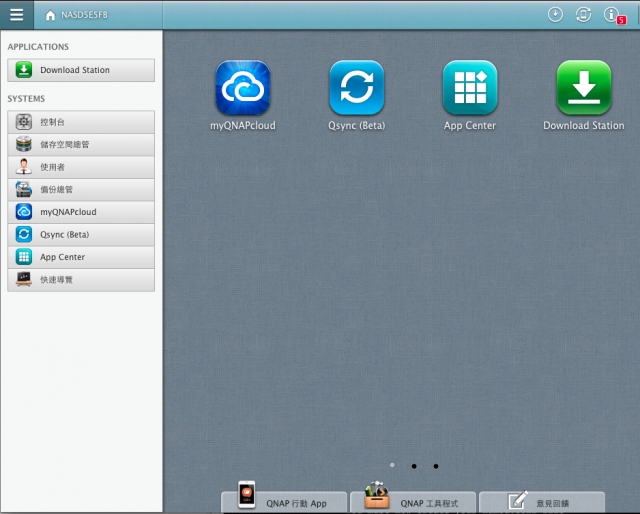Screen dimensions: 640x514
Task: Open QNAP 工具程式 utilities button
Action: (x=413, y=502)
